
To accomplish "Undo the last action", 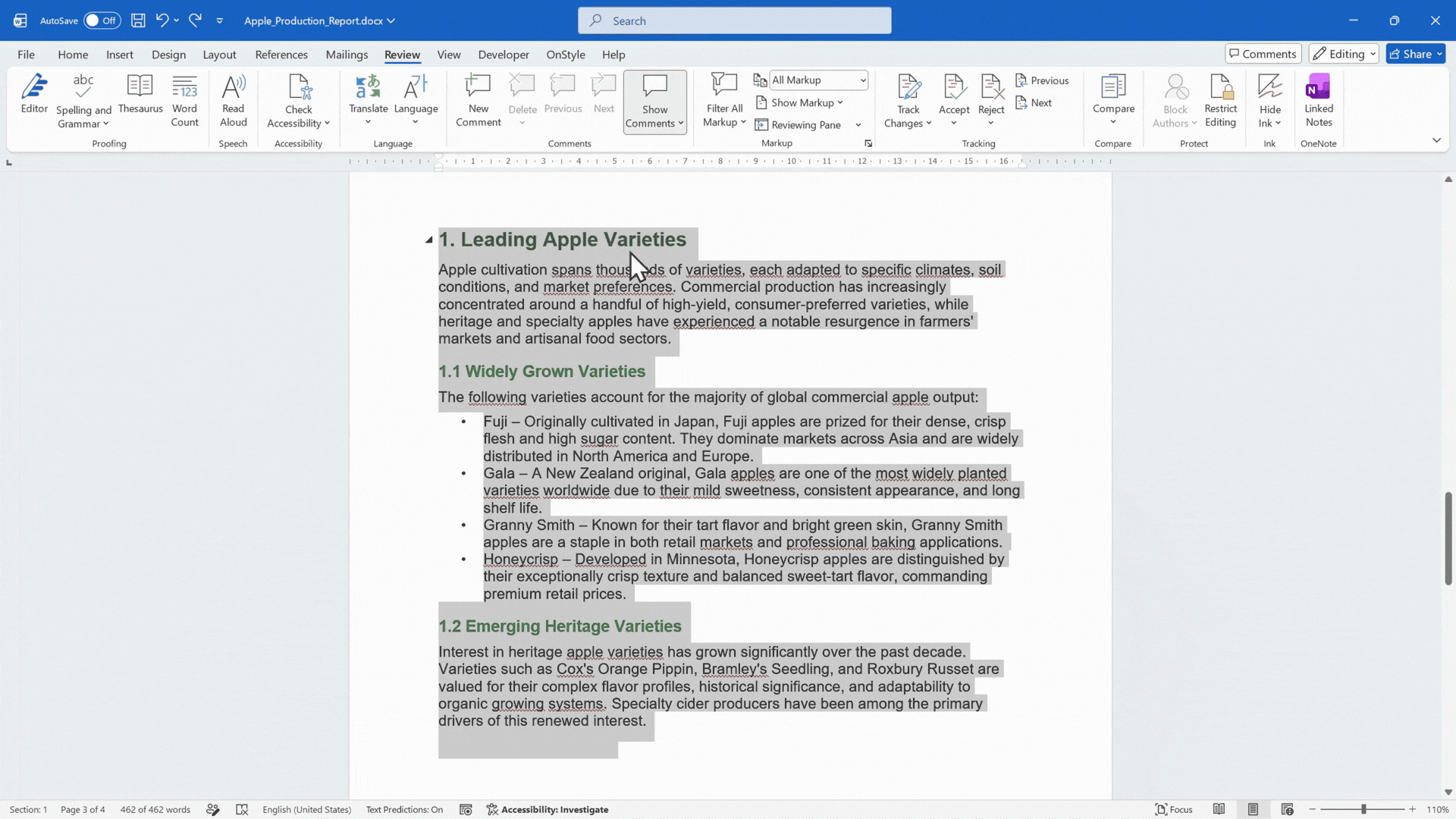I will click(x=162, y=20).
